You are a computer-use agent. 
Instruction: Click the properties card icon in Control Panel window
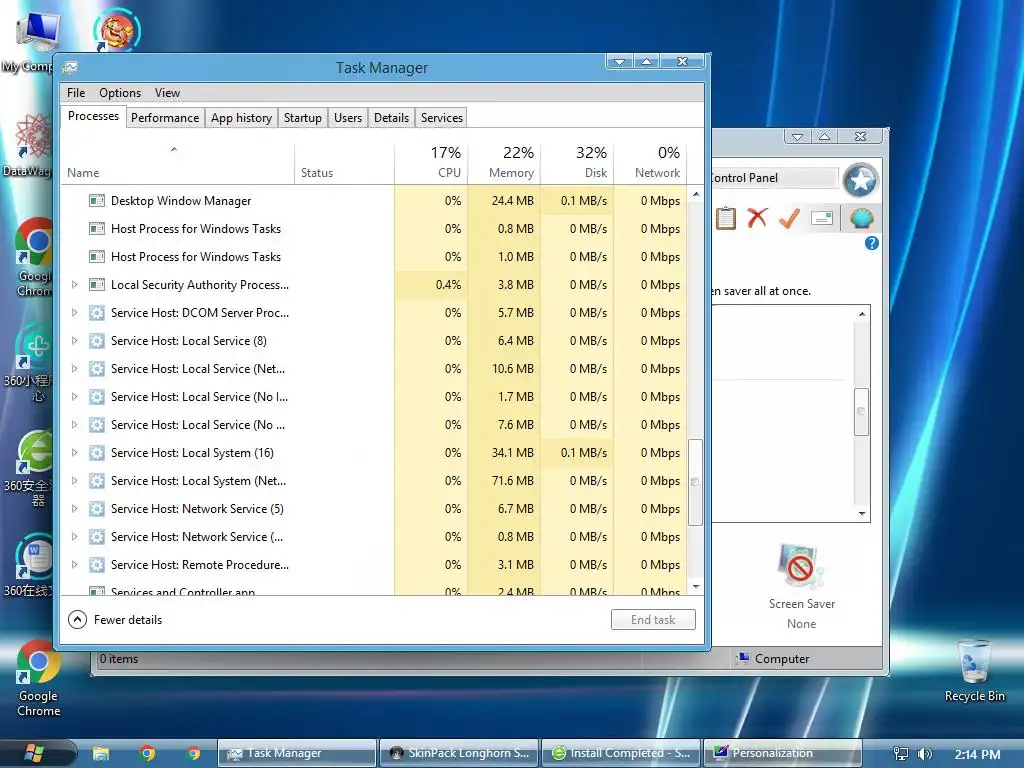(822, 218)
